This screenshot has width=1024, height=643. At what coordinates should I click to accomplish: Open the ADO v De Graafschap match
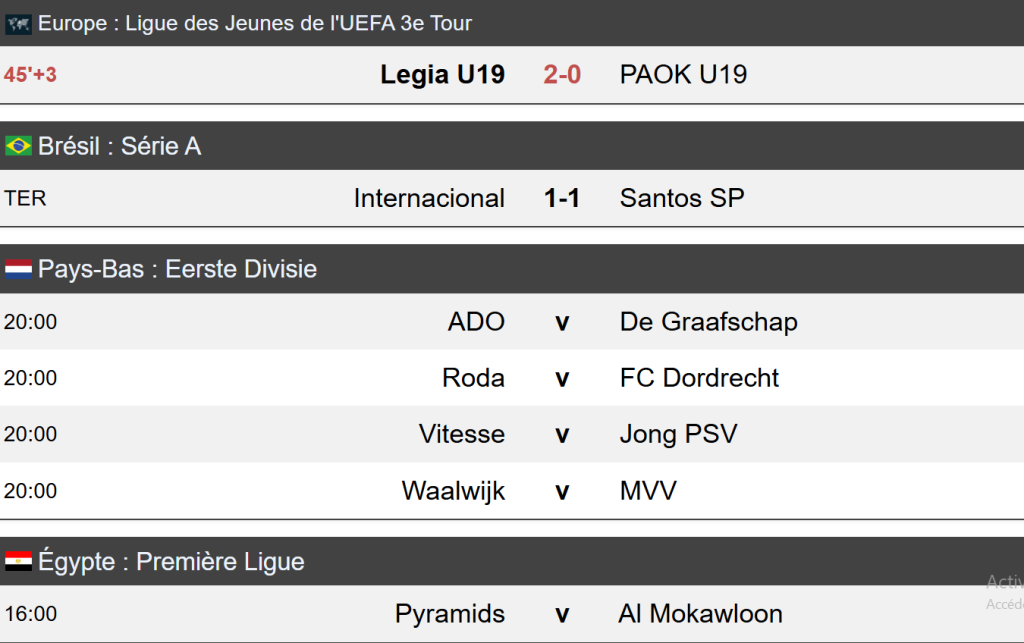pos(562,322)
